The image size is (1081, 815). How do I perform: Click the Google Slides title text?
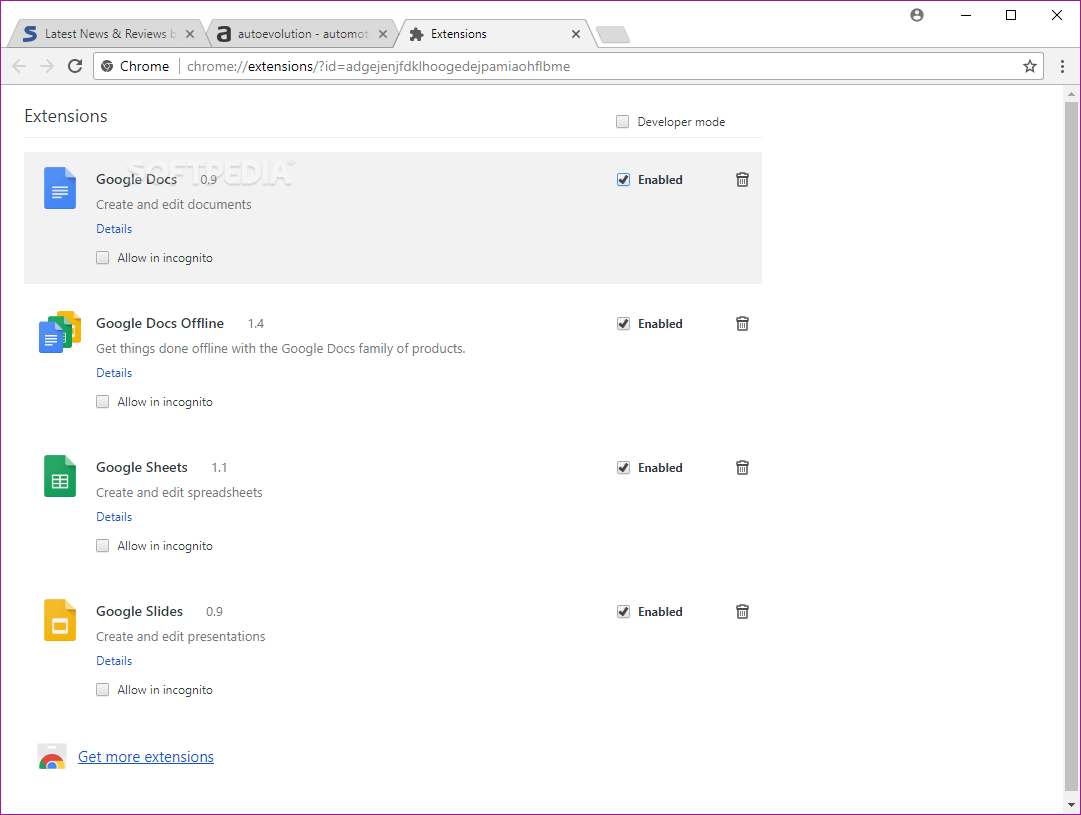(x=139, y=612)
